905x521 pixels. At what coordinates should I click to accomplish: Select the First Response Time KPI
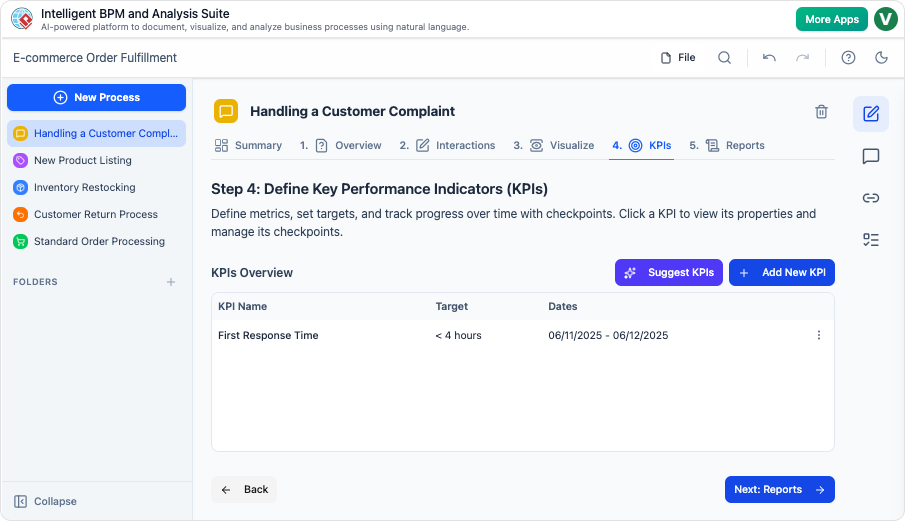click(x=268, y=335)
